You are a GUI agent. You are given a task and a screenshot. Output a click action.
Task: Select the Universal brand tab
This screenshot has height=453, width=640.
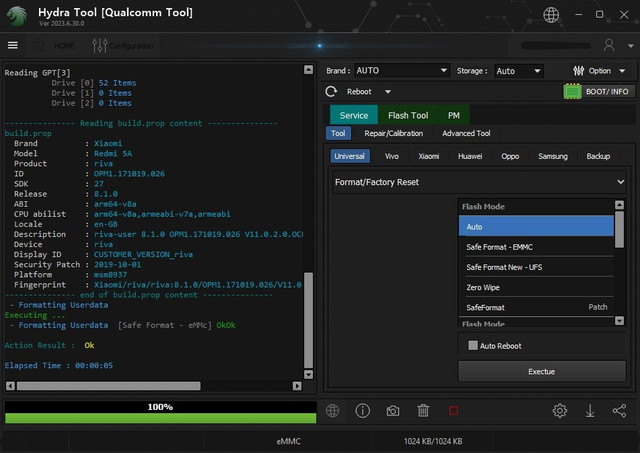tap(349, 156)
